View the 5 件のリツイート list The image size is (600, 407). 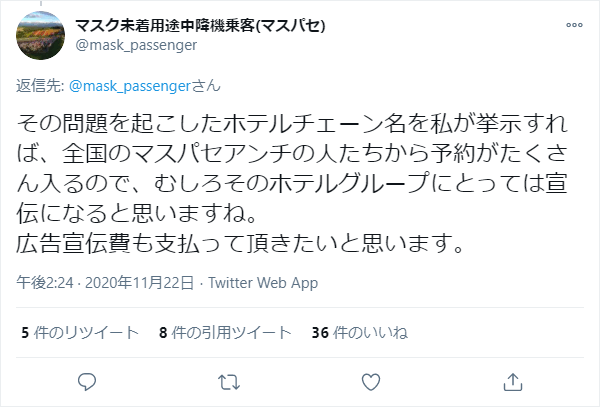(x=80, y=332)
